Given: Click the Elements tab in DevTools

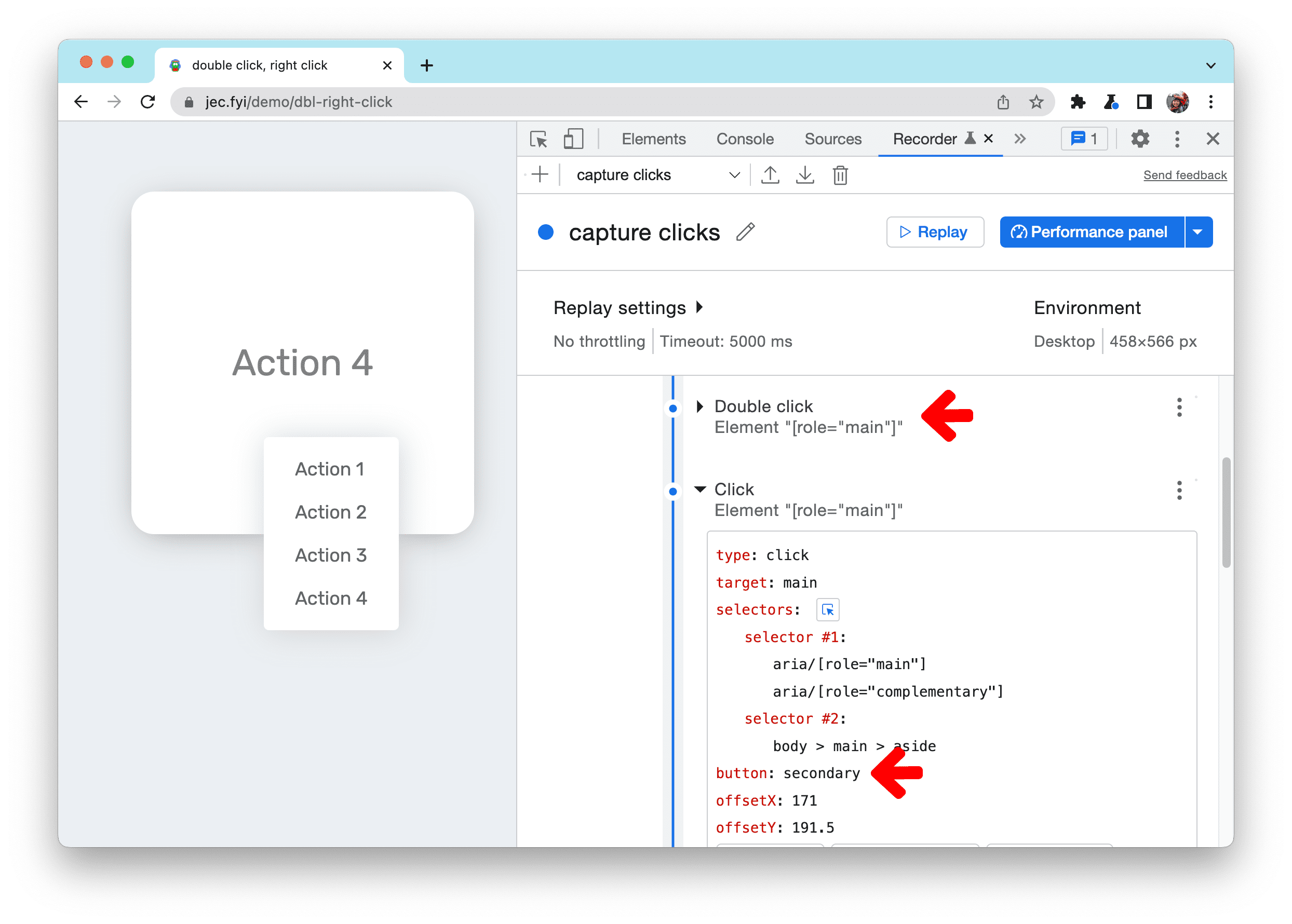Looking at the screenshot, I should pyautogui.click(x=655, y=139).
